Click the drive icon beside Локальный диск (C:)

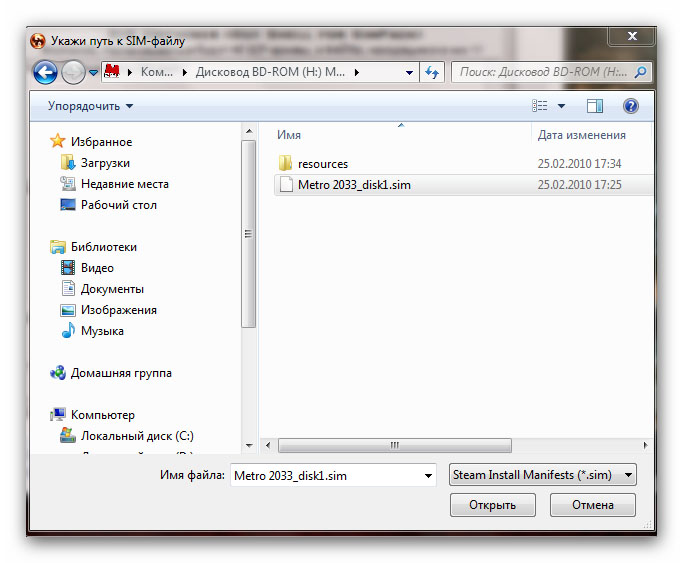(68, 435)
